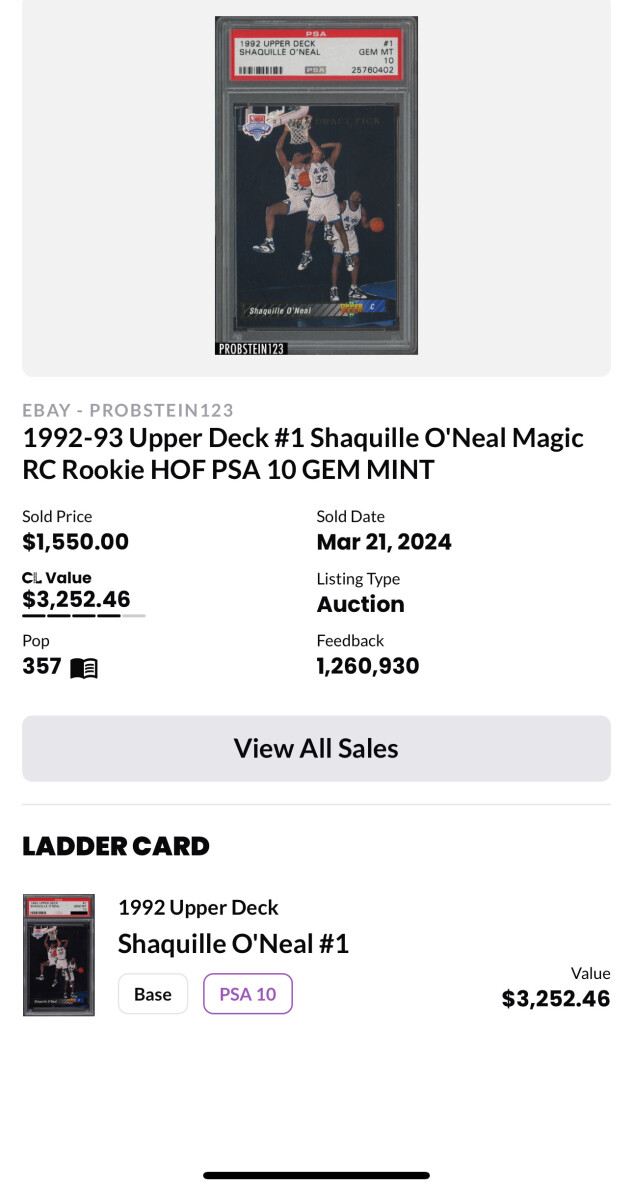The height and width of the screenshot is (1191, 633).
Task: Tap the underlined $3,252.46 CL Value amount
Action: [76, 599]
